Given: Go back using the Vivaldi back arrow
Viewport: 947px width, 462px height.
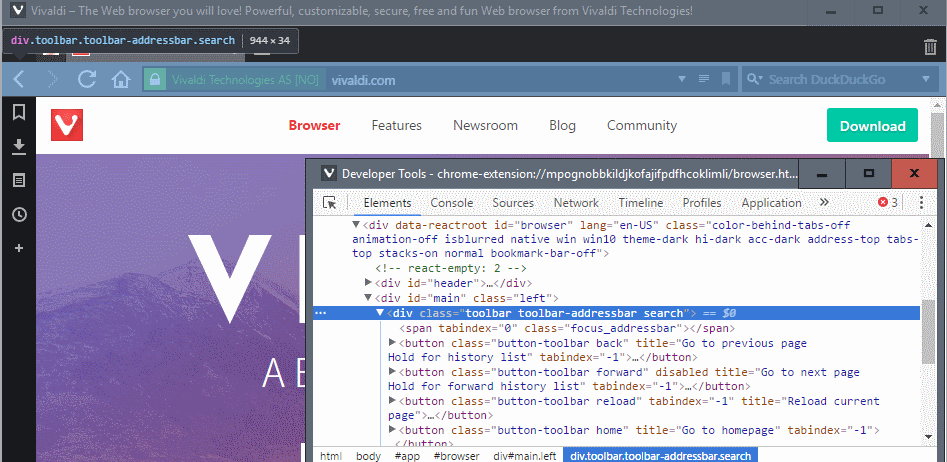Looking at the screenshot, I should click(19, 79).
